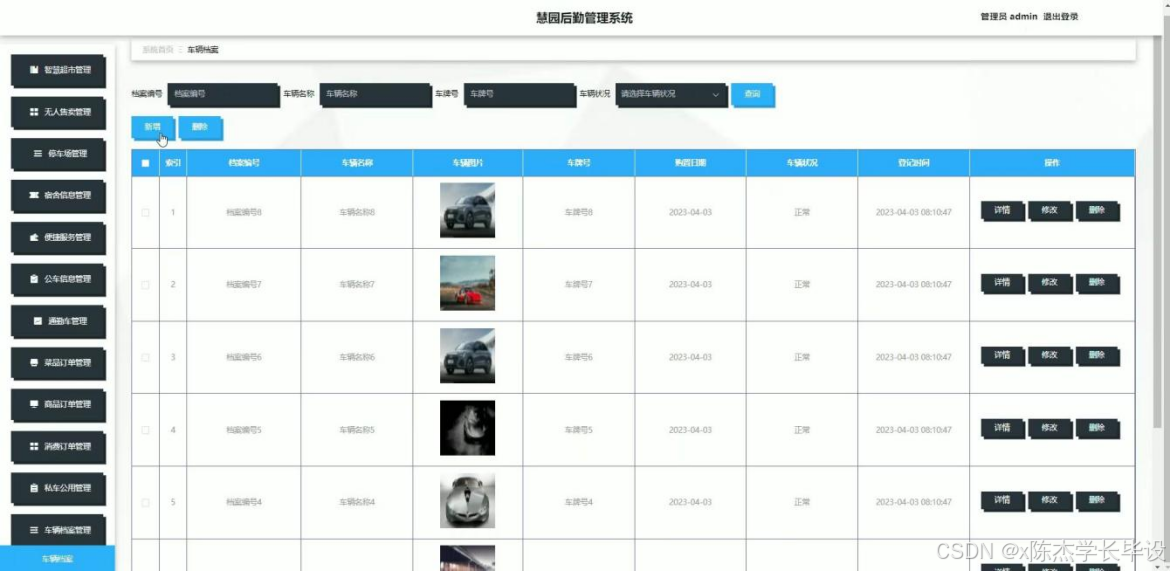This screenshot has width=1170, height=571.
Task: Check the checkbox for row 5
Action: (x=146, y=502)
